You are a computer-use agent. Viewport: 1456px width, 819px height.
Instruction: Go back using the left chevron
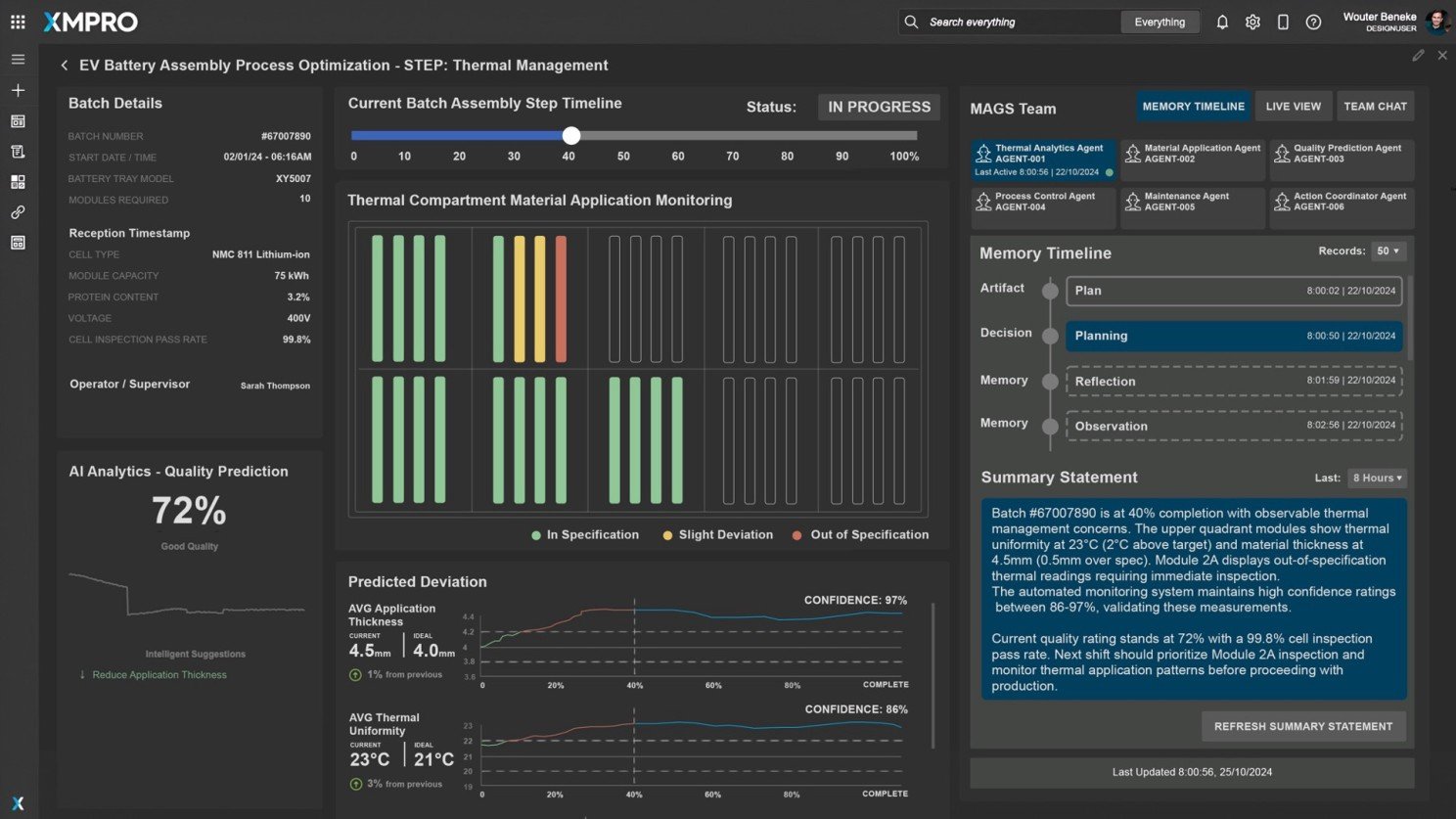coord(65,66)
